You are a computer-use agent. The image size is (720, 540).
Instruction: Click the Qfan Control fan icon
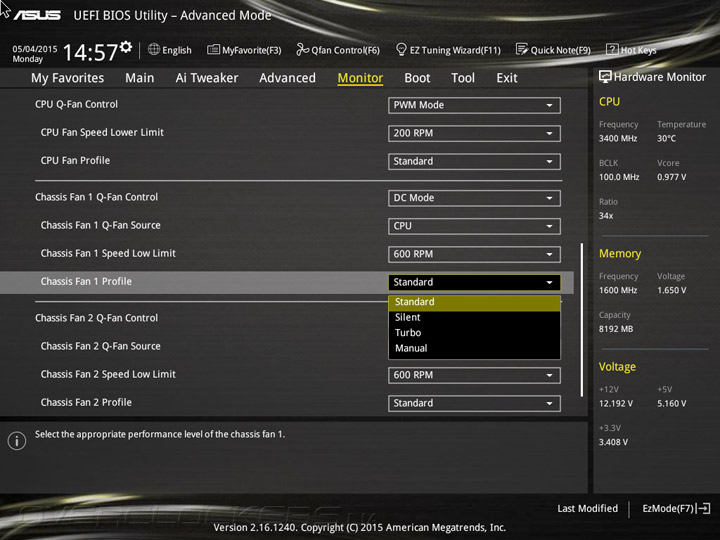(x=302, y=49)
